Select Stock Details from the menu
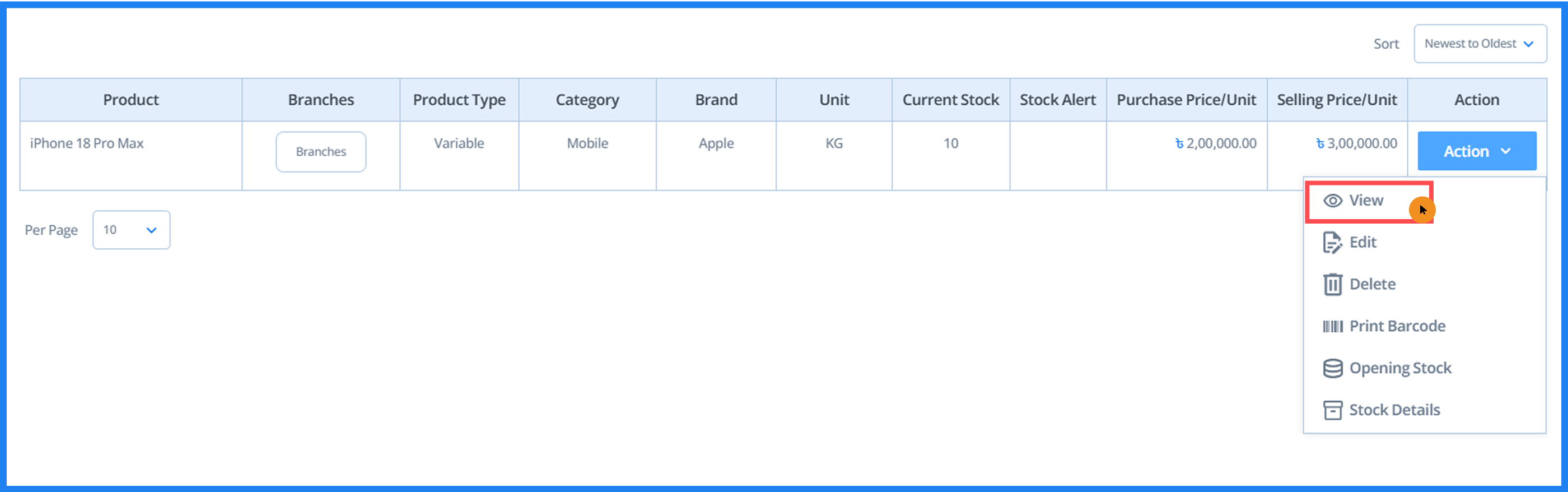 point(1394,410)
